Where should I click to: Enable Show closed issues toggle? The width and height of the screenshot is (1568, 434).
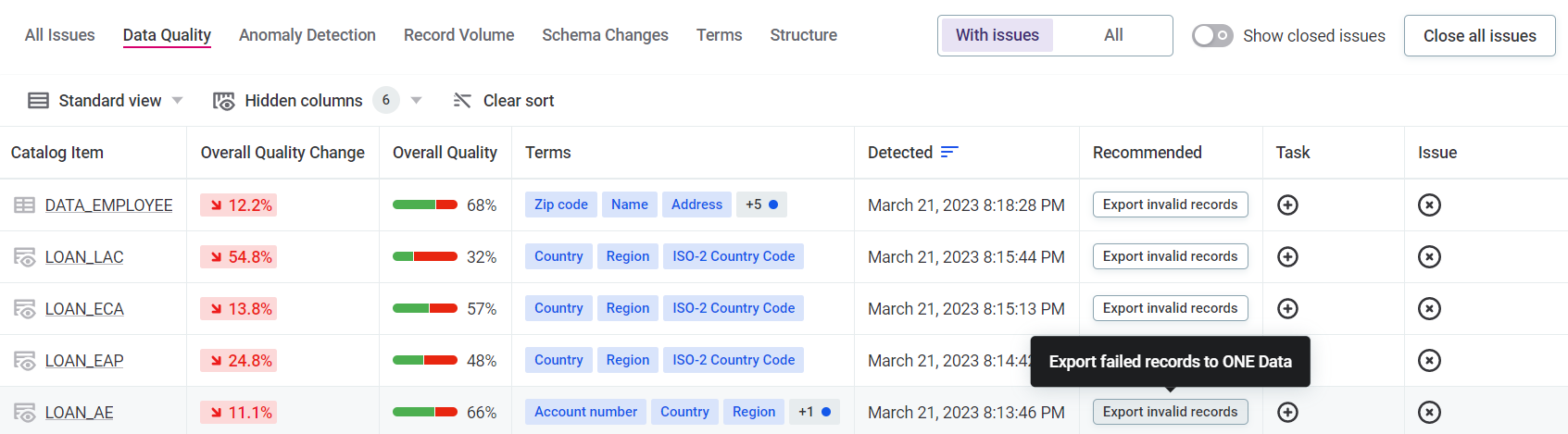coord(1212,36)
